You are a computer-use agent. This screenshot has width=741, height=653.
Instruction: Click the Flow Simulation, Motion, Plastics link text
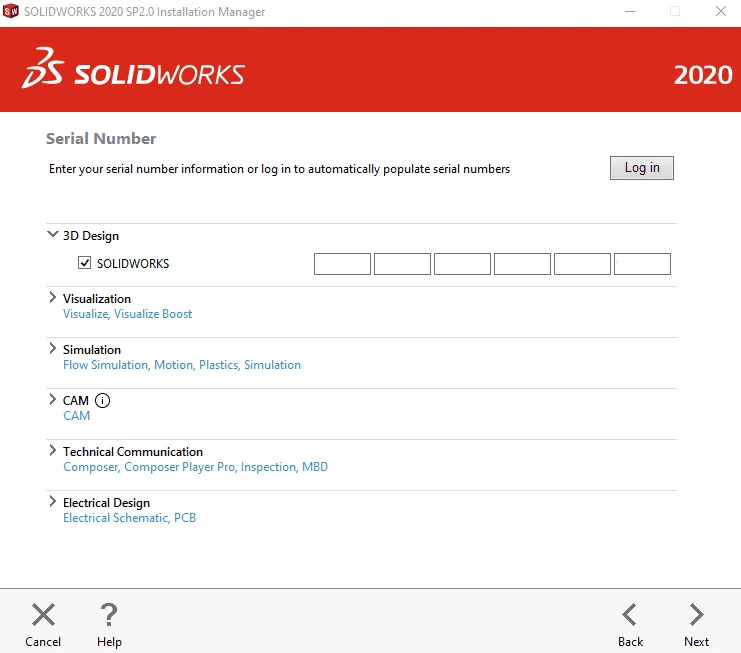[x=181, y=365]
